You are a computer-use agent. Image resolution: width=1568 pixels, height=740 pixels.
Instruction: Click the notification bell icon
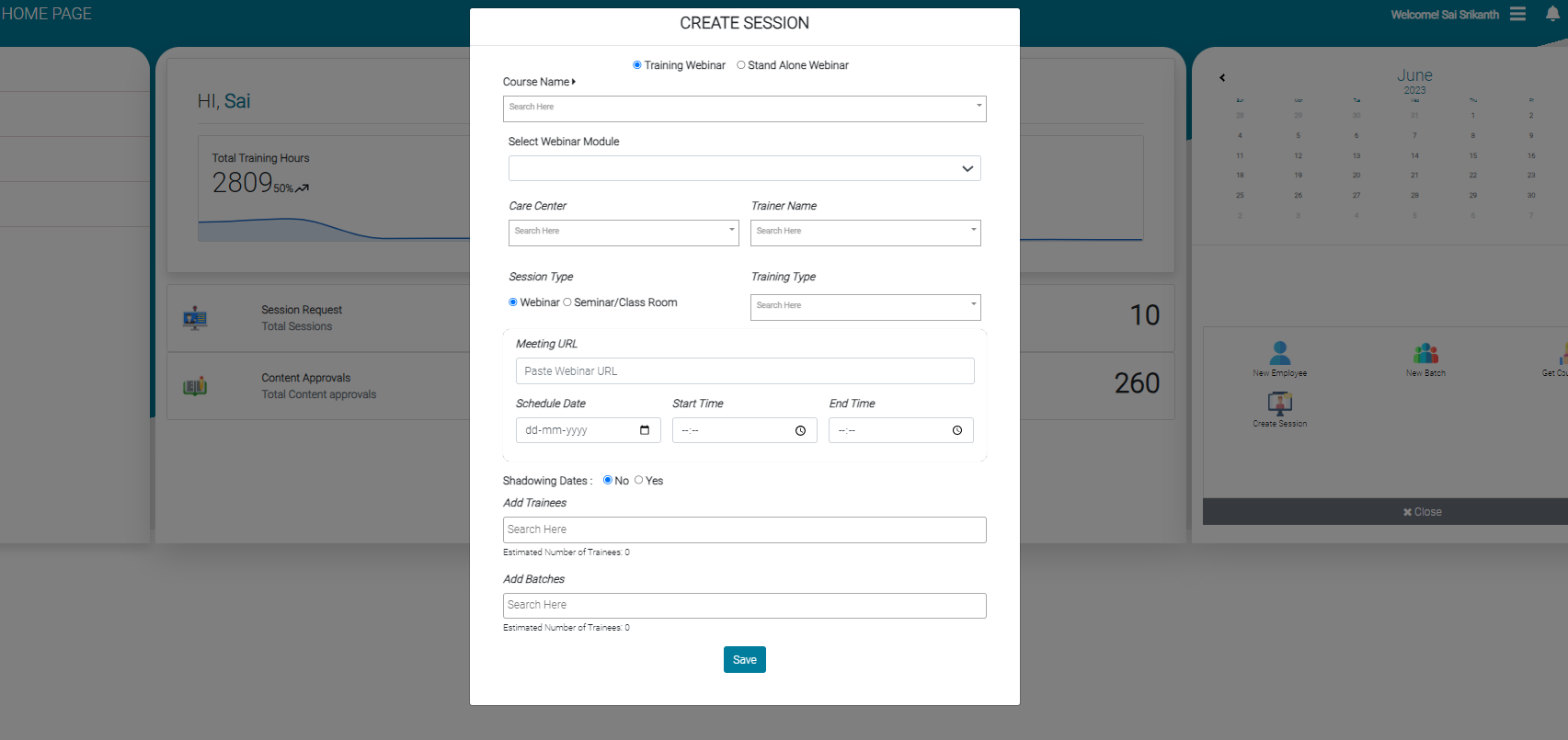pyautogui.click(x=1552, y=14)
